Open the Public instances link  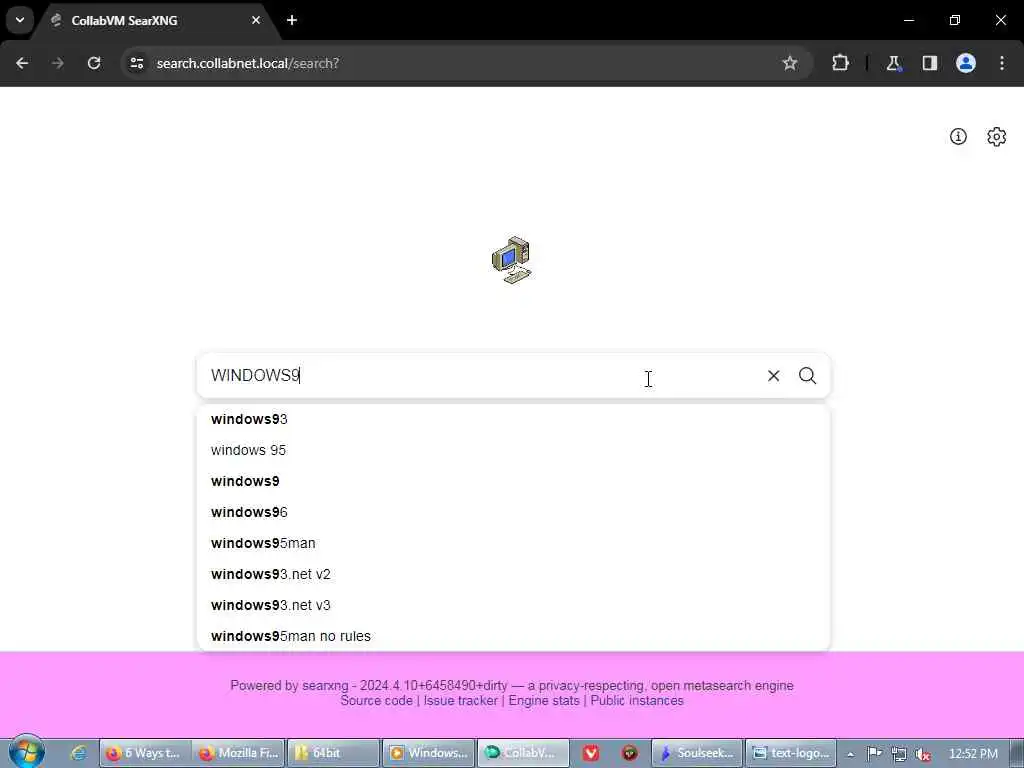[x=637, y=701]
